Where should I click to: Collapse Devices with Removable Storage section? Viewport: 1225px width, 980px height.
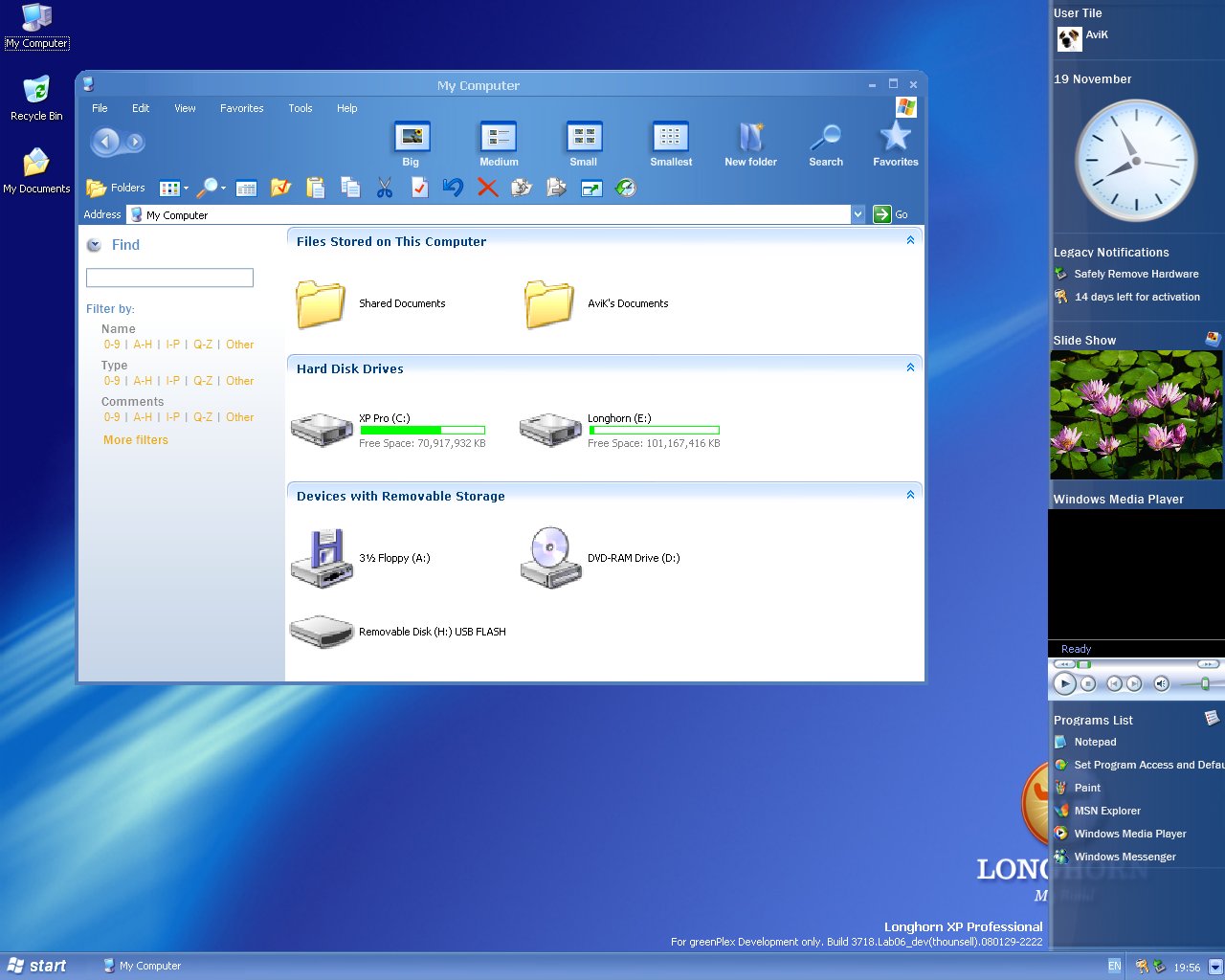pyautogui.click(x=910, y=495)
